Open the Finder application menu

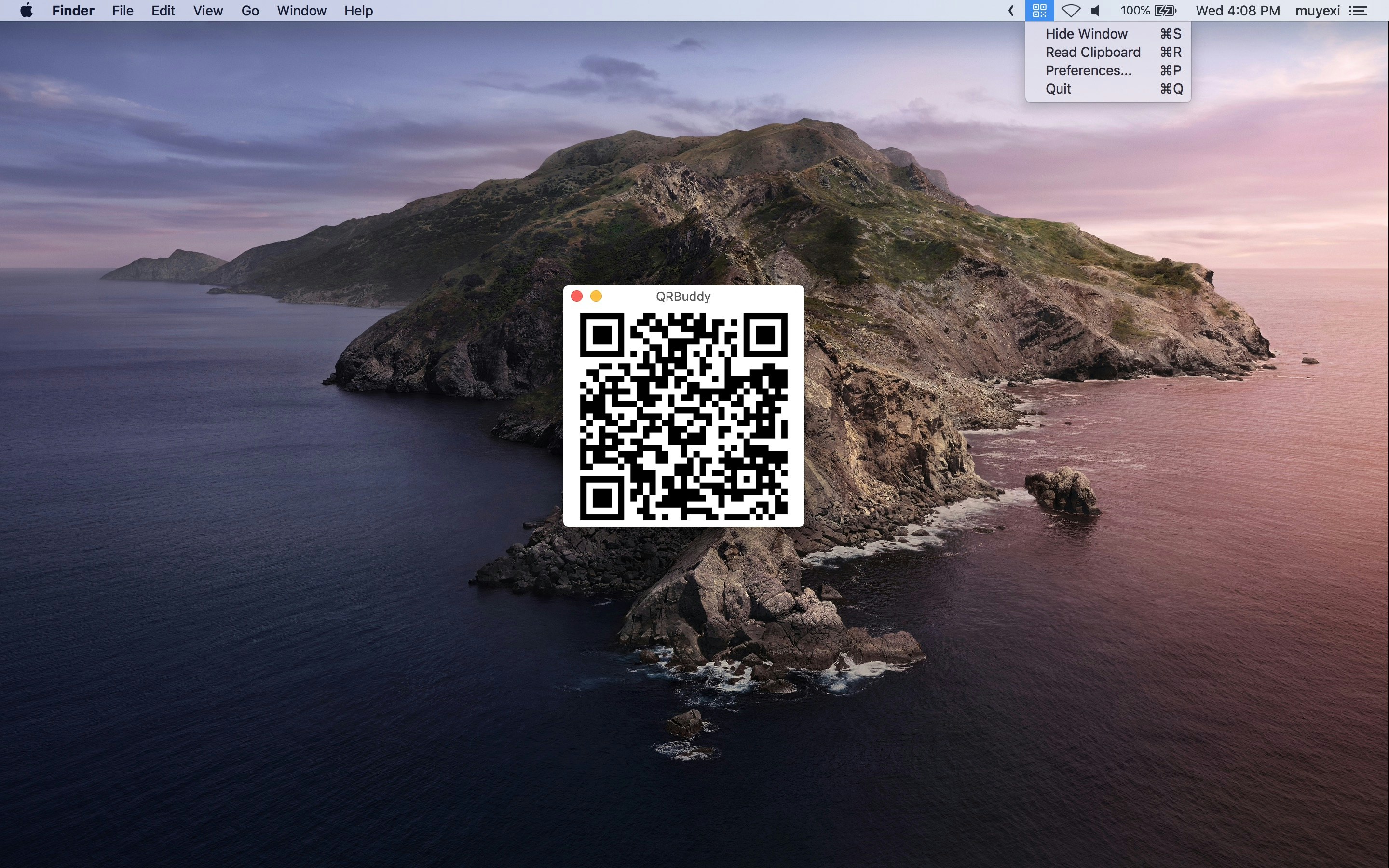73,10
